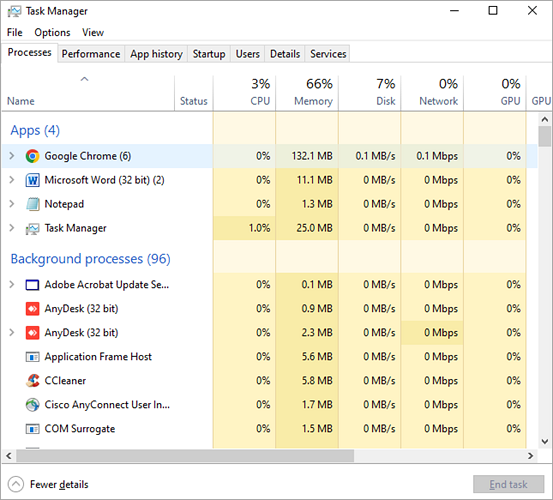The height and width of the screenshot is (500, 553).
Task: Click the Google Chrome process icon
Action: (x=32, y=156)
